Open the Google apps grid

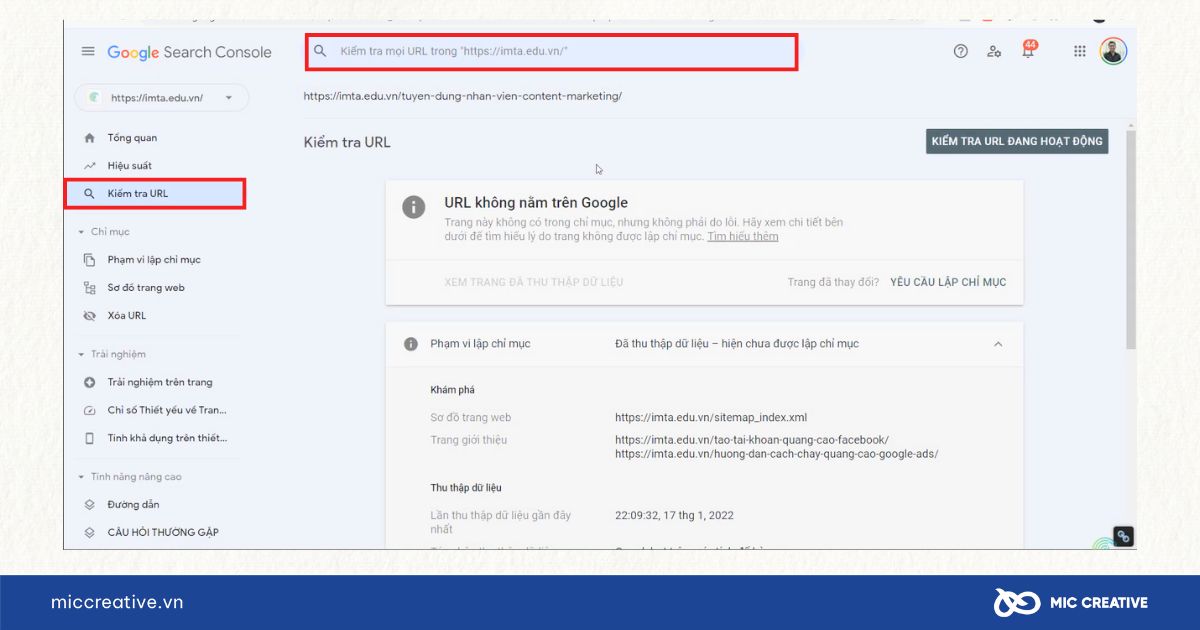pos(1080,51)
